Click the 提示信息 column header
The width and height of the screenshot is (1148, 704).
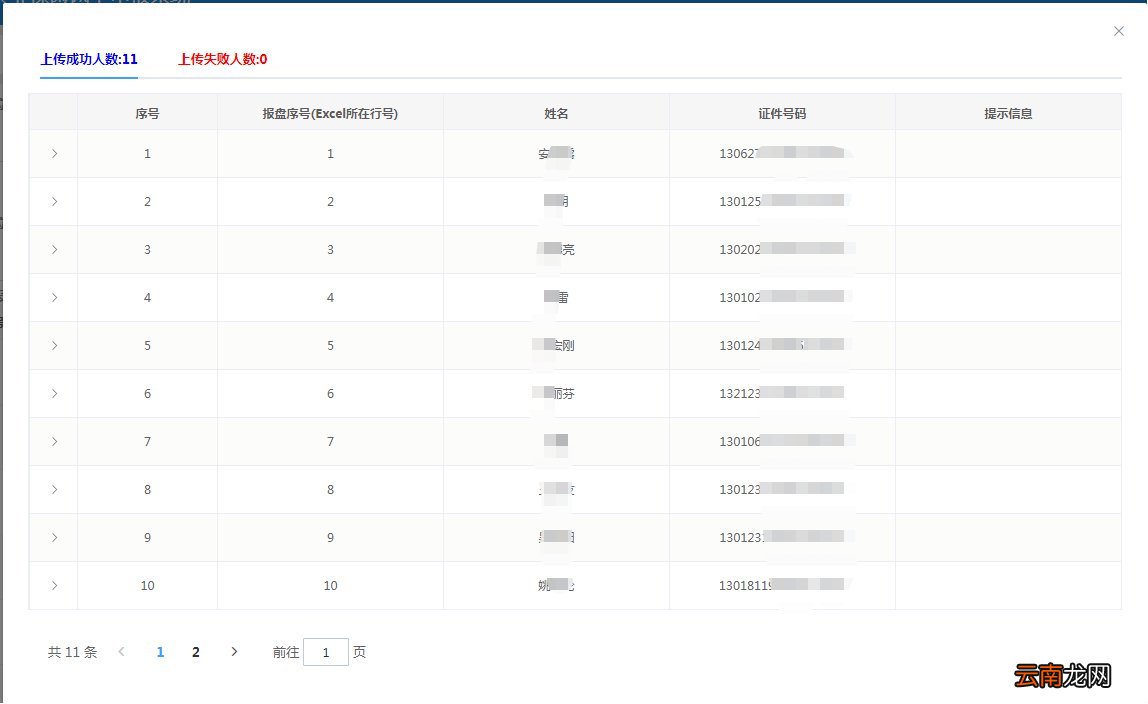pyautogui.click(x=1008, y=113)
